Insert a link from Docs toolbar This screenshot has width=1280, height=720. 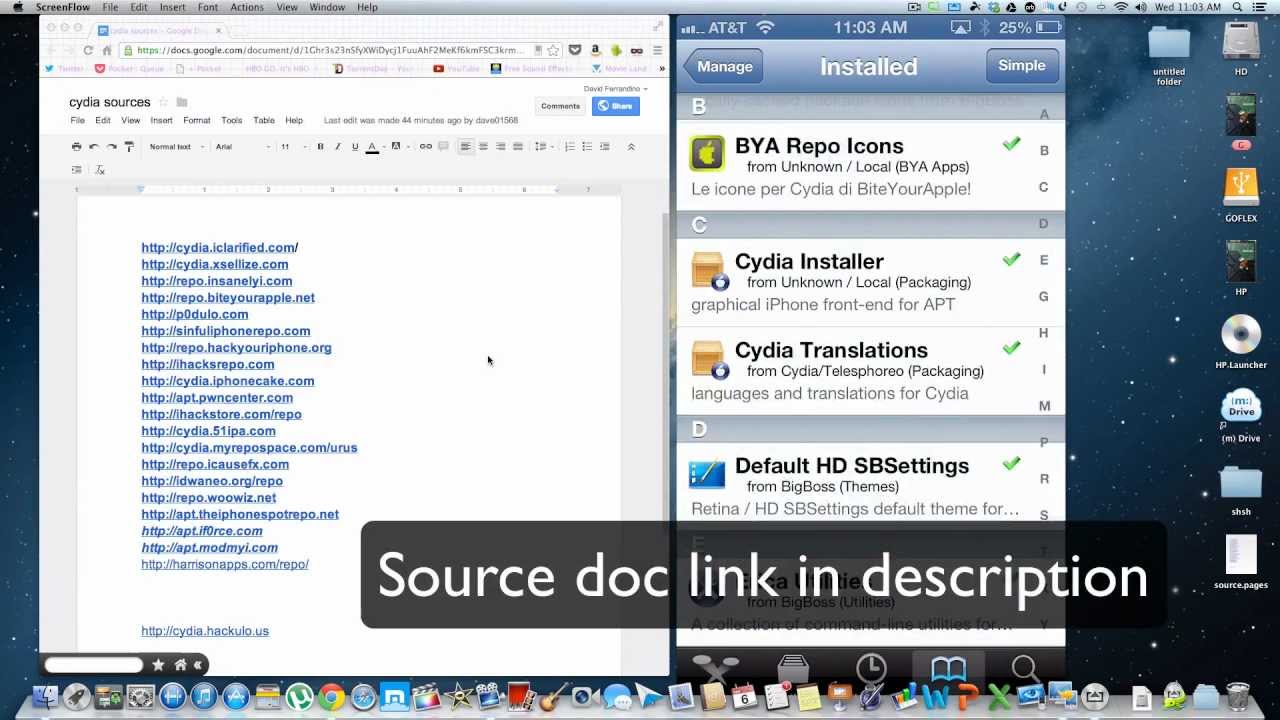[426, 147]
